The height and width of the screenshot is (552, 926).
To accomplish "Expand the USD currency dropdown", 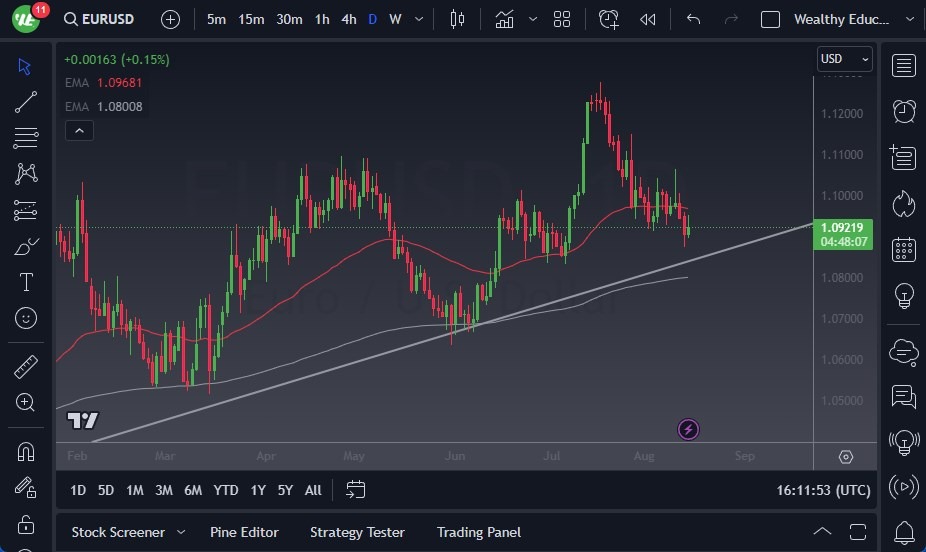I will 844,59.
